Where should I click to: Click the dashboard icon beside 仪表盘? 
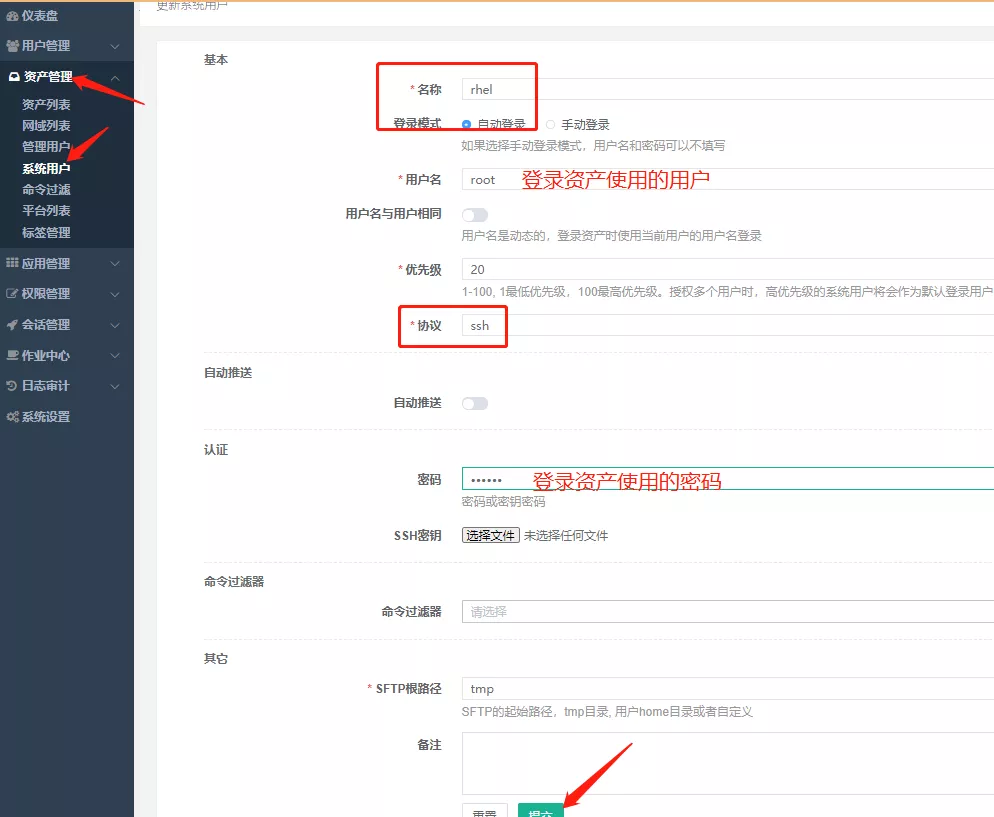click(13, 16)
